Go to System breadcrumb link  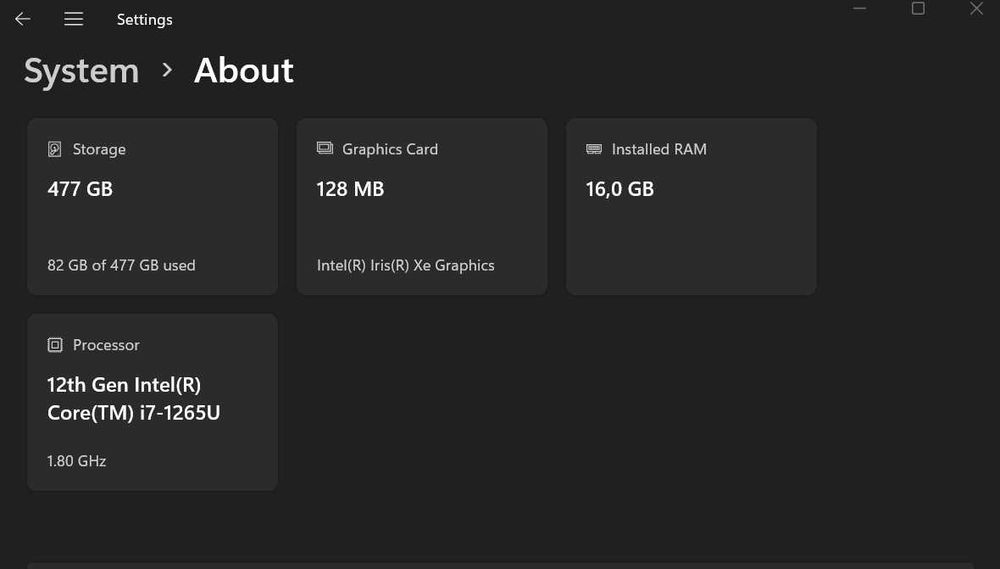click(x=81, y=71)
